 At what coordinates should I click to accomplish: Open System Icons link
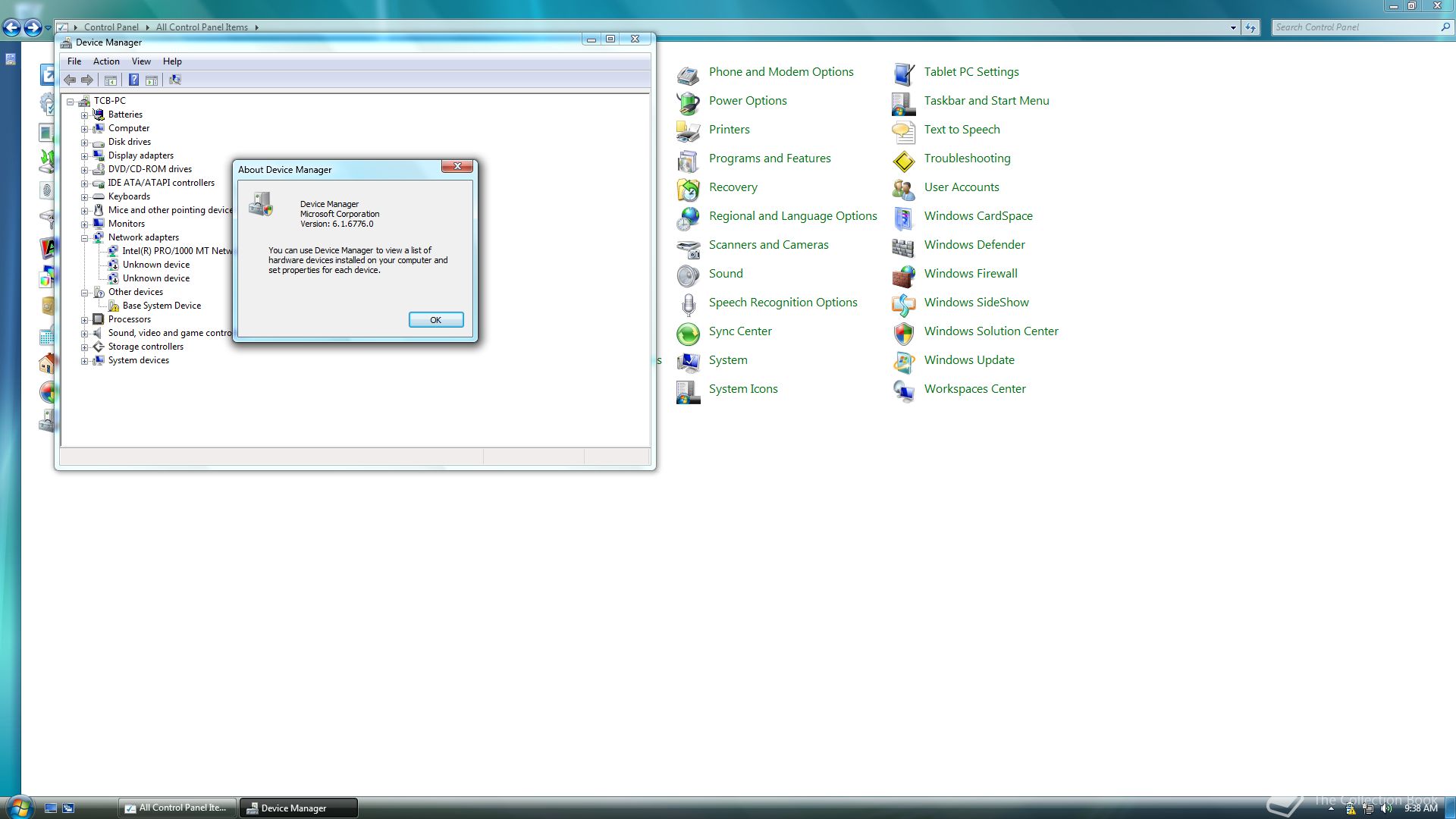[743, 389]
